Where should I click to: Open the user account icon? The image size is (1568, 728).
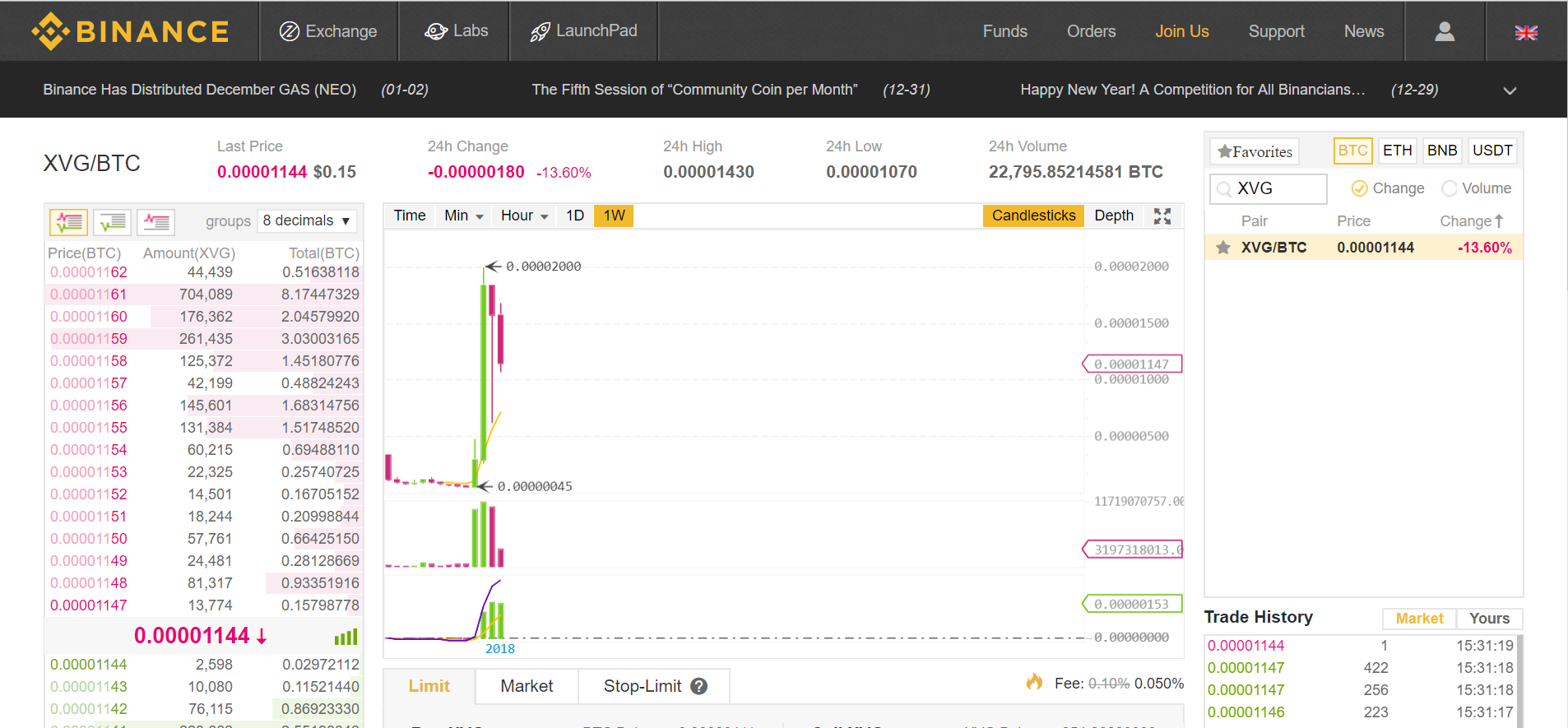coord(1445,31)
